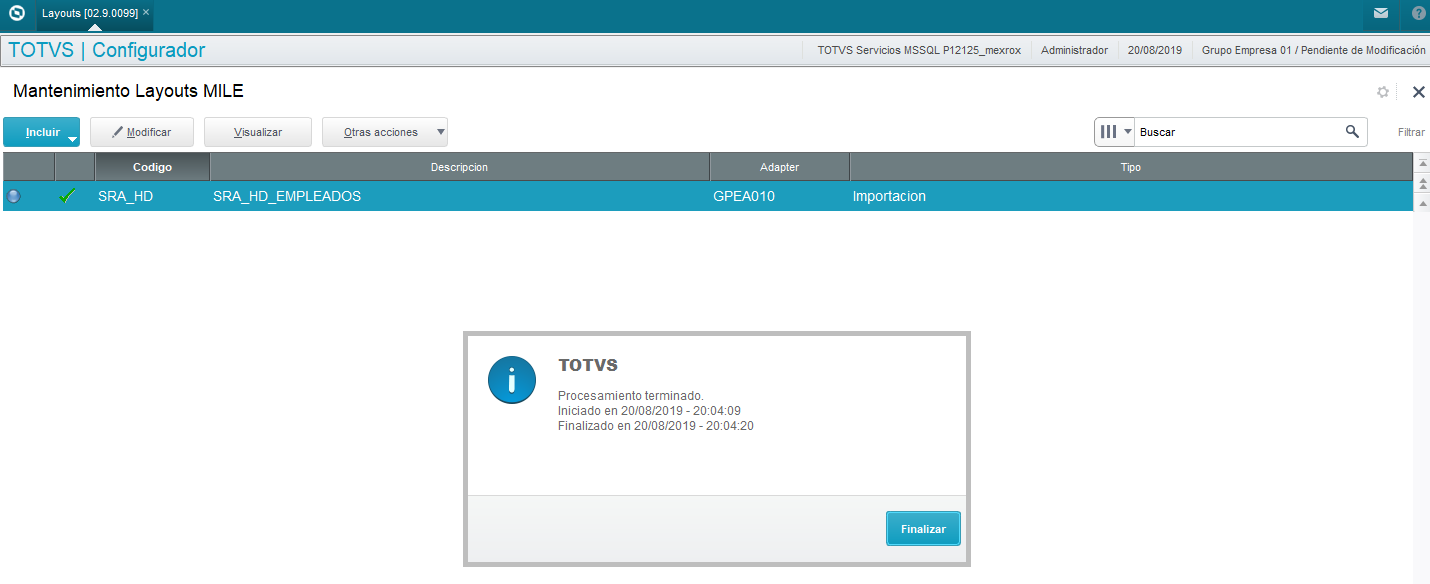Sort by the Descripcion column header

[460, 167]
